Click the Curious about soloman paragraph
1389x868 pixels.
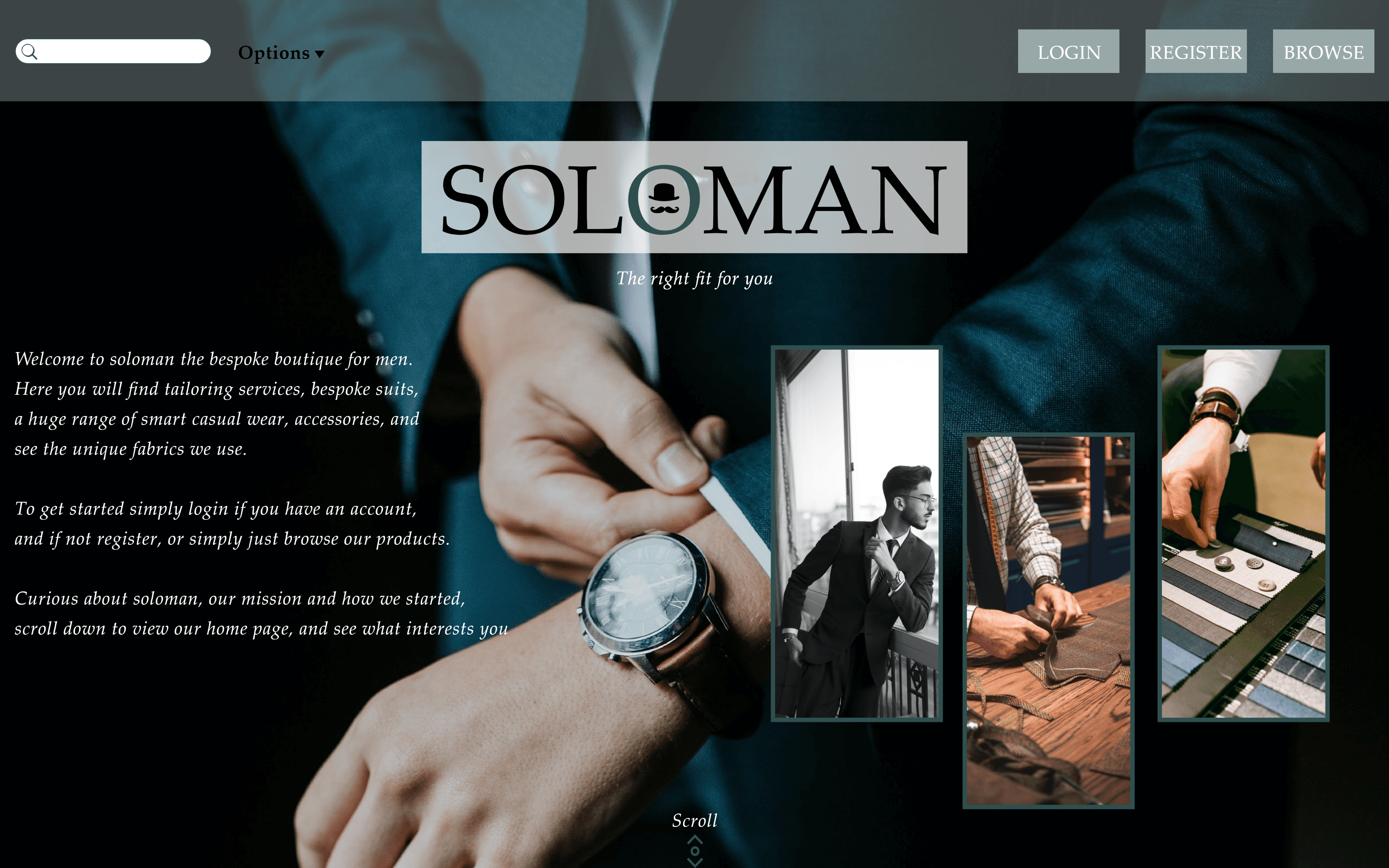tap(261, 614)
